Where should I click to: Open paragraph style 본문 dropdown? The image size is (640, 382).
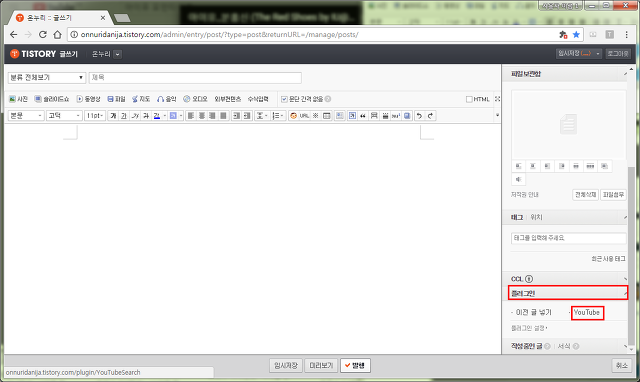(26, 116)
